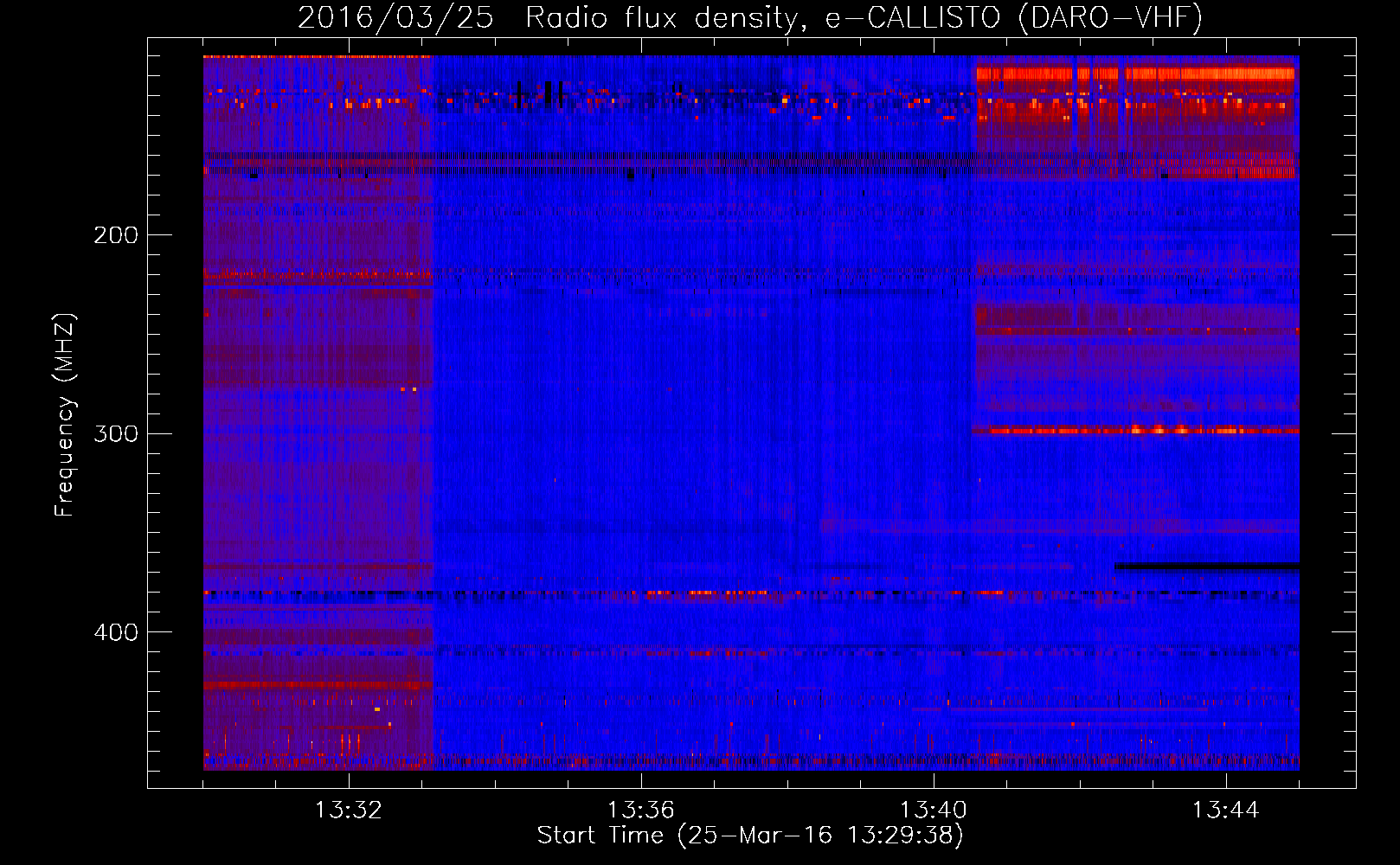
Task: Click the 13:32 time tick label
Action: coord(349,811)
